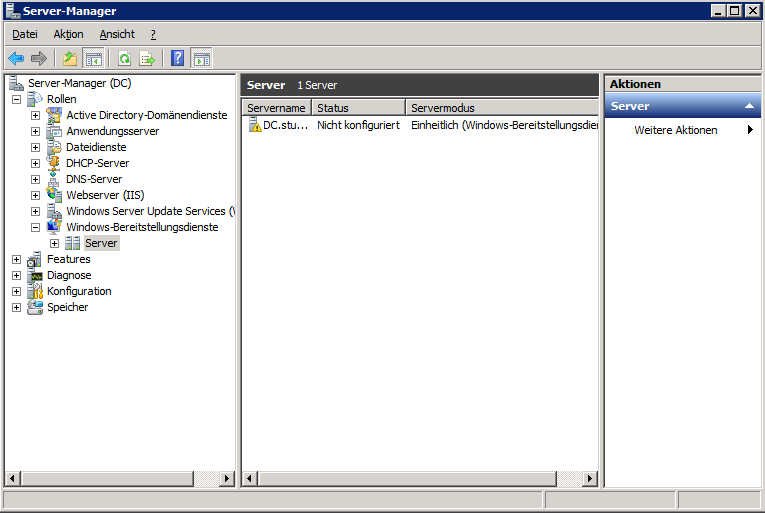The width and height of the screenshot is (765, 513).
Task: Expand the Server child node
Action: pos(54,243)
